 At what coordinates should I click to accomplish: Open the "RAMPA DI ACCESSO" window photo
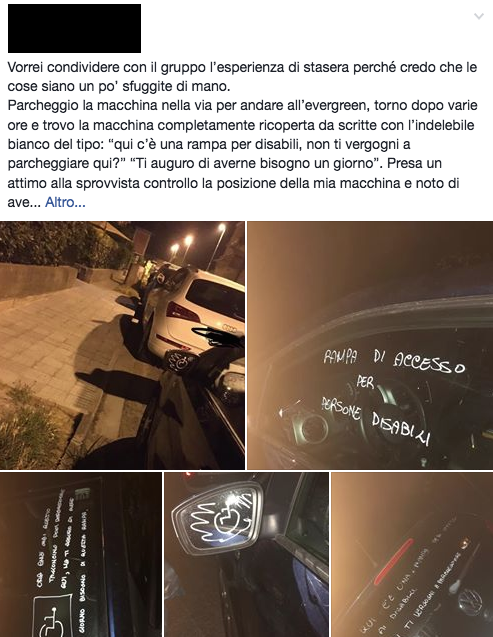pos(370,345)
